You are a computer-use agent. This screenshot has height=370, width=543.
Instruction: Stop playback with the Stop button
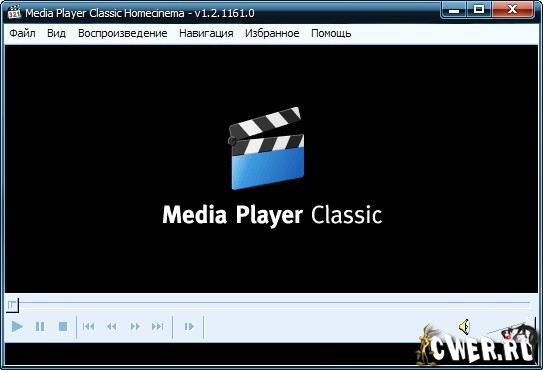(63, 326)
